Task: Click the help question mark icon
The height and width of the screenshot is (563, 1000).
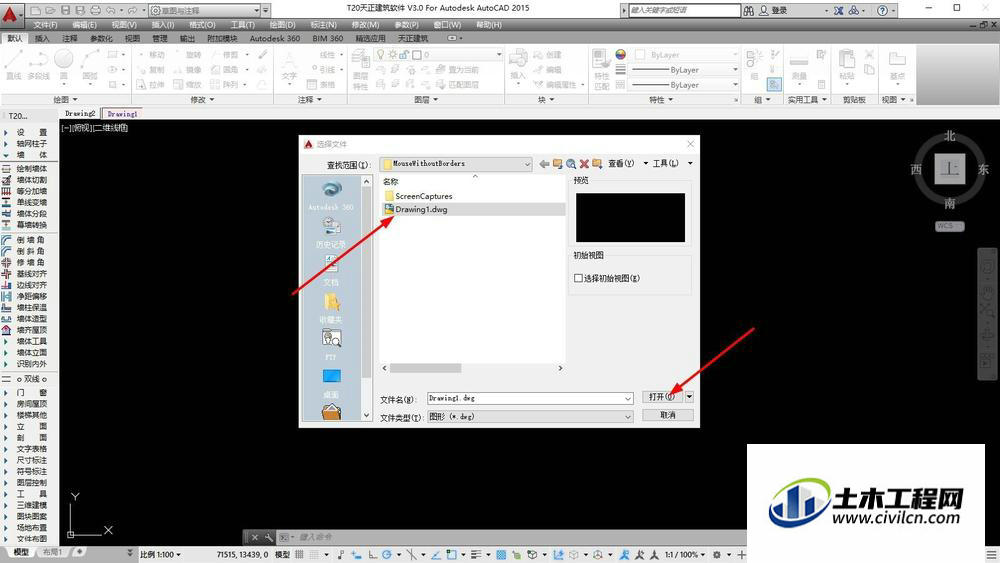Action: (x=882, y=10)
